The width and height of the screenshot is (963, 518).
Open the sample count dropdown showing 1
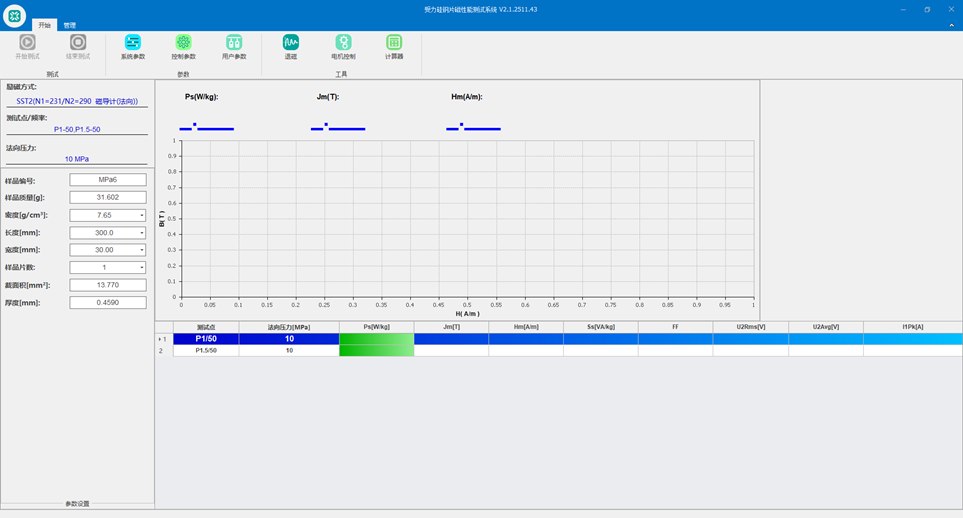pyautogui.click(x=142, y=268)
